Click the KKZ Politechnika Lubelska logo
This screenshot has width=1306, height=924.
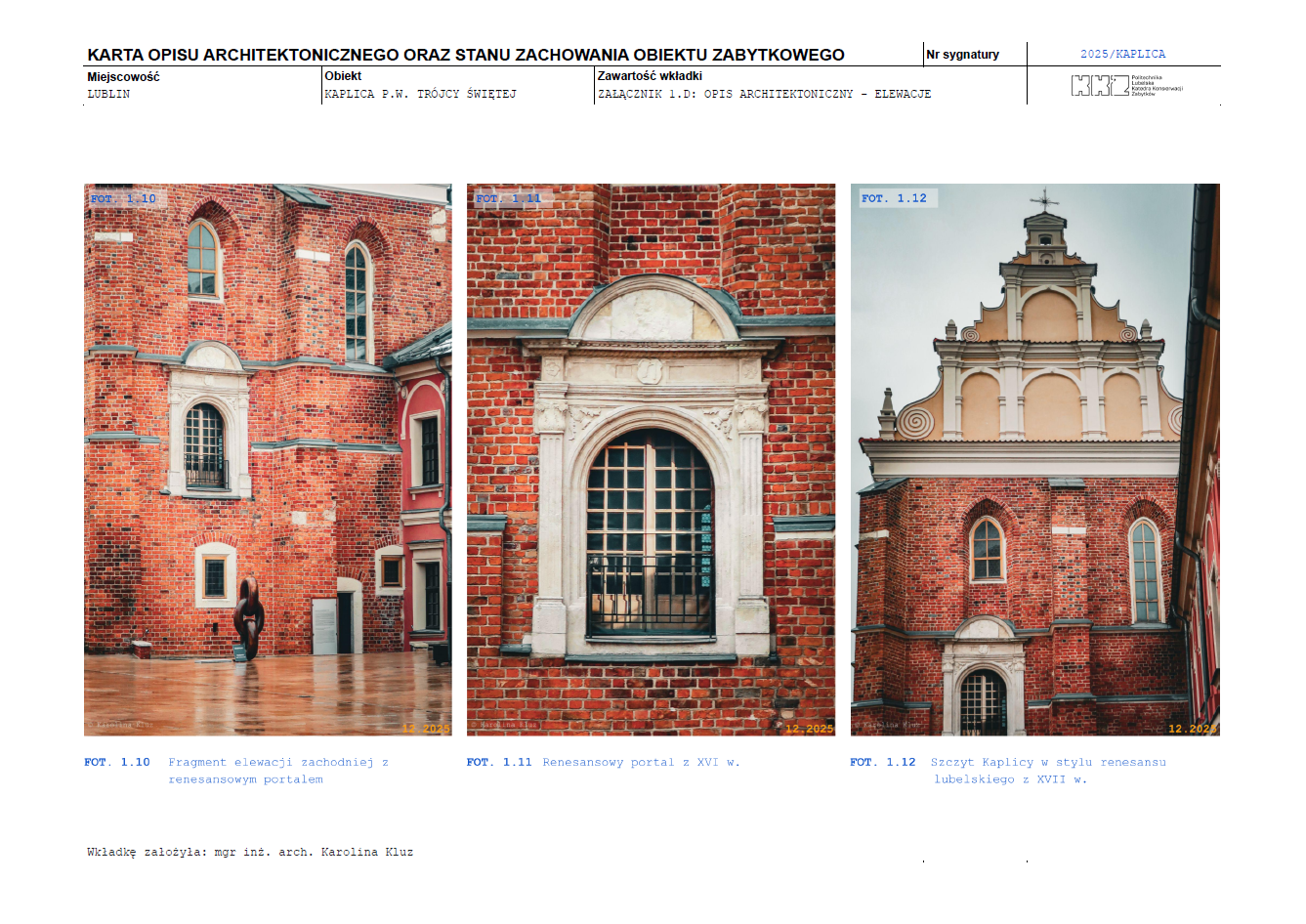point(1127,86)
